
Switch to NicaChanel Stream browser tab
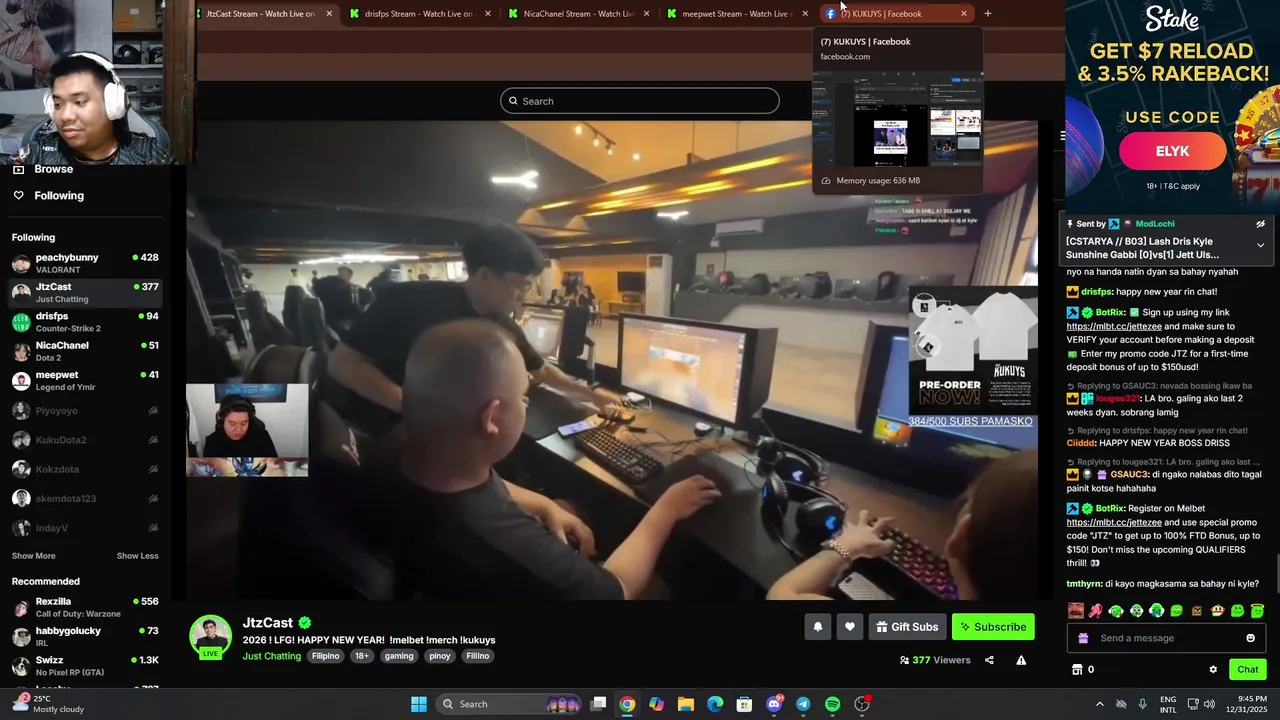tap(578, 14)
